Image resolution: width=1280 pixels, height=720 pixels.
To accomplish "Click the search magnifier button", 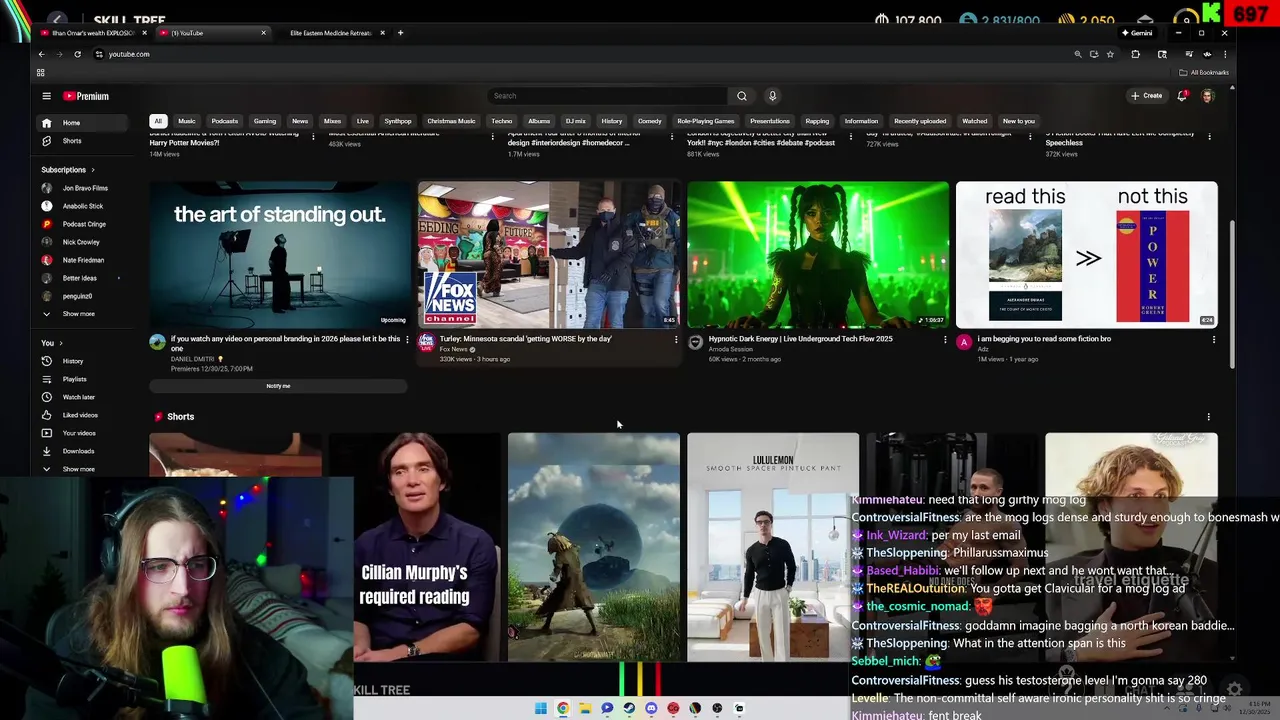I will tap(742, 96).
